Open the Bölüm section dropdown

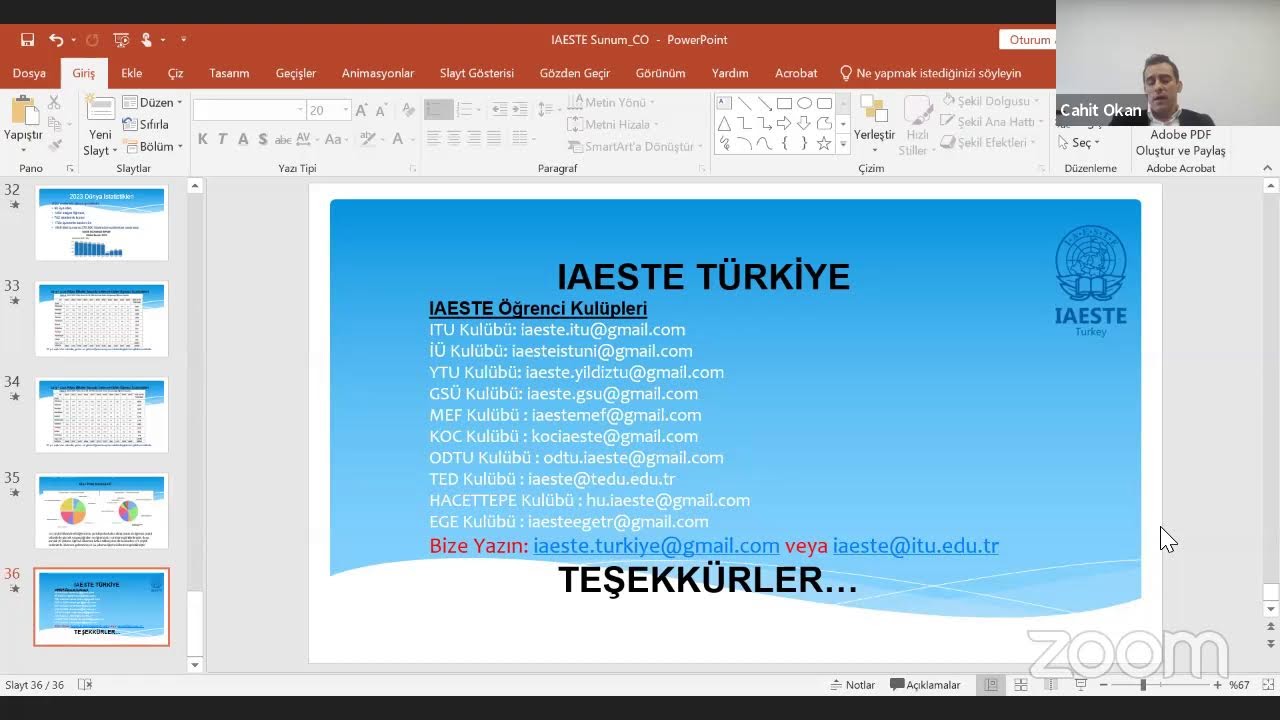(152, 146)
